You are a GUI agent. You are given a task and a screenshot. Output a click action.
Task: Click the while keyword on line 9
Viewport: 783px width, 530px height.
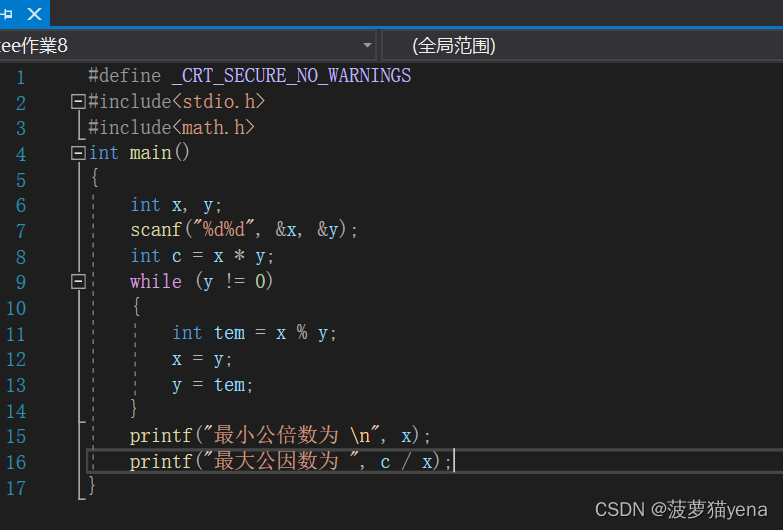point(156,281)
